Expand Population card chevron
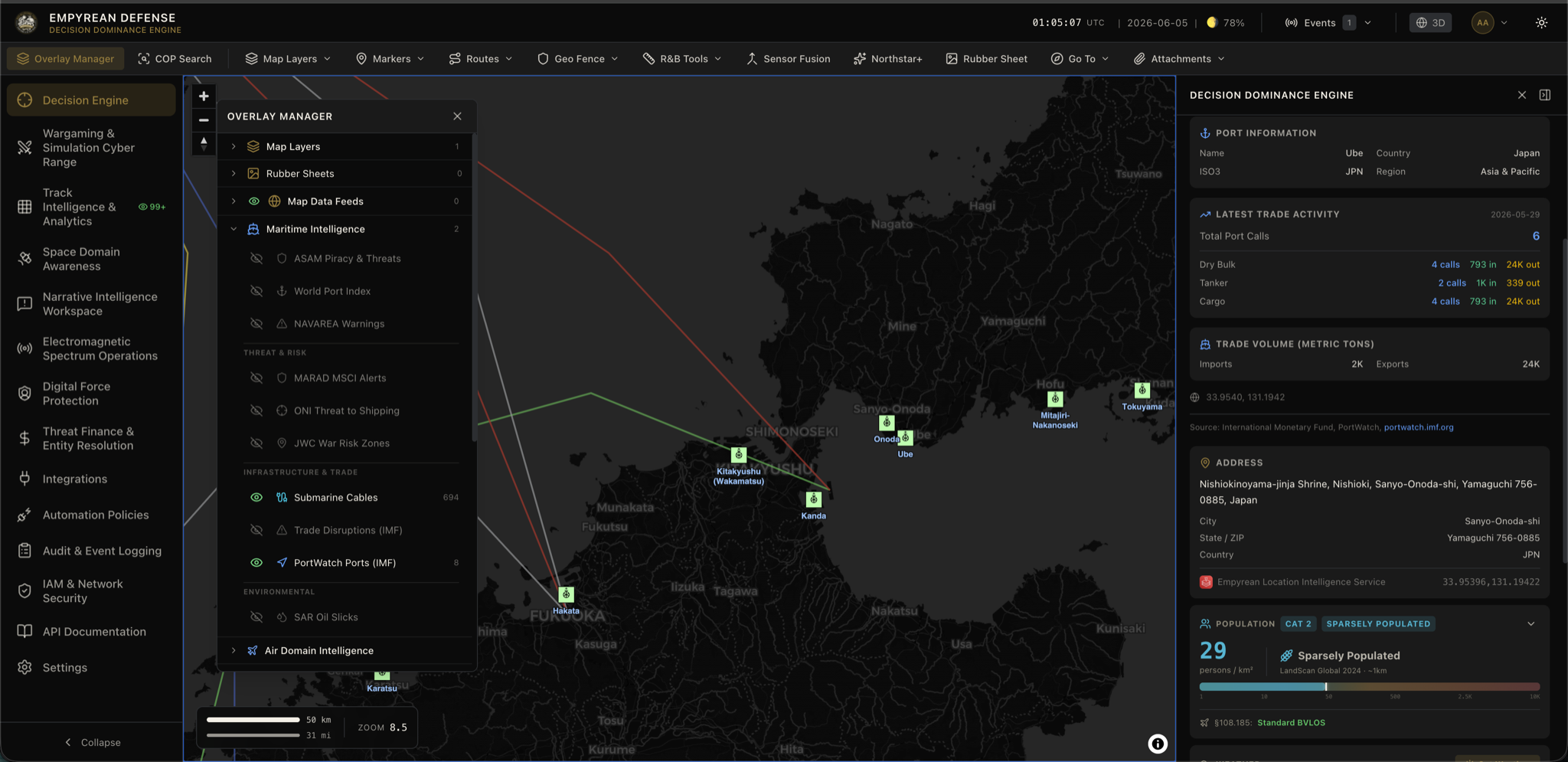Image resolution: width=1568 pixels, height=762 pixels. (1531, 624)
